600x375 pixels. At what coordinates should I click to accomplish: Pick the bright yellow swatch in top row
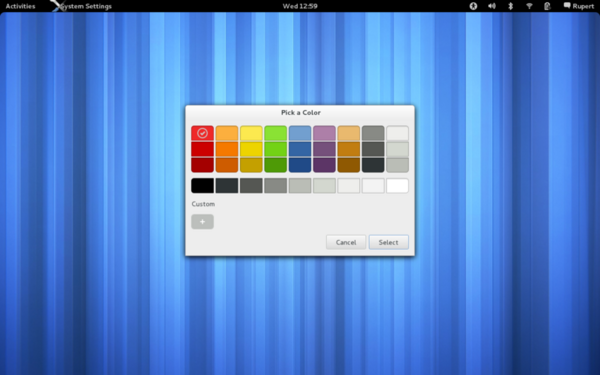pos(251,133)
